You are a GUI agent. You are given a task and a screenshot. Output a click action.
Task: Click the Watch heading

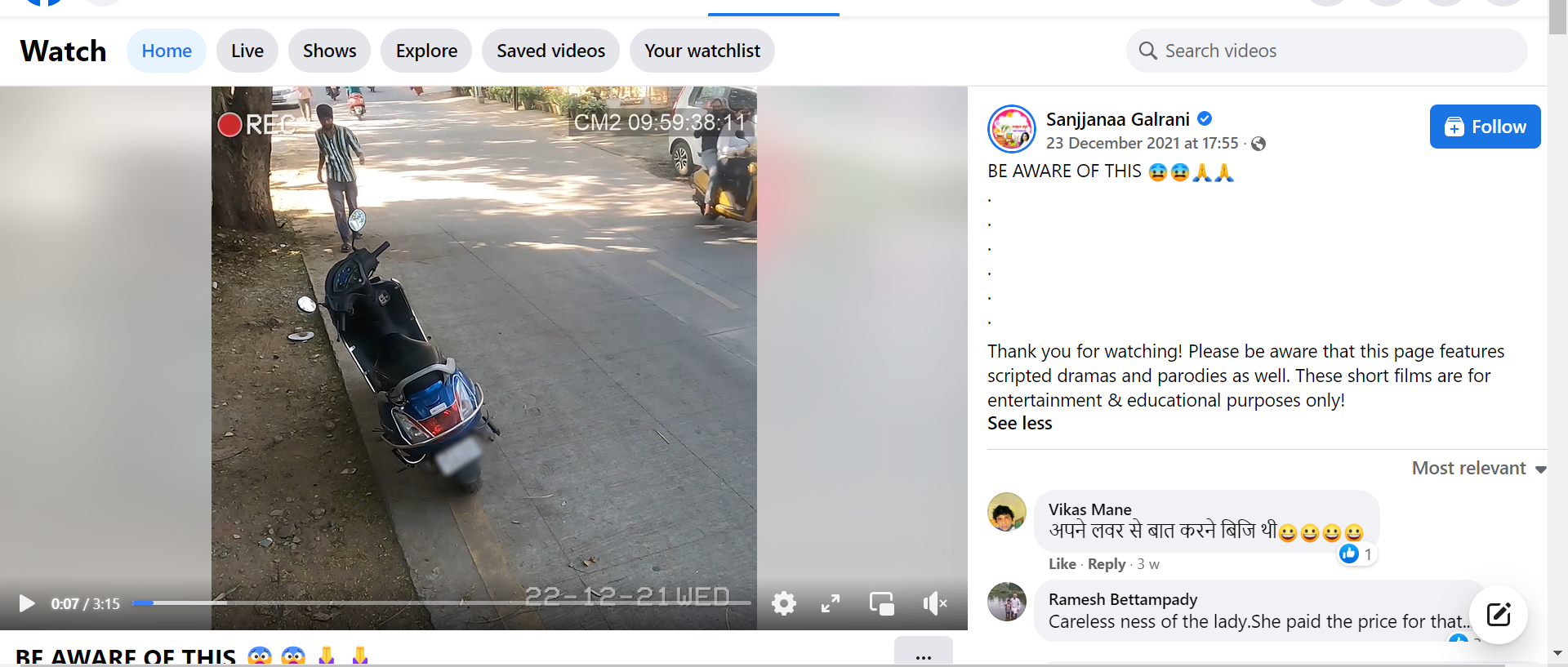pyautogui.click(x=63, y=51)
